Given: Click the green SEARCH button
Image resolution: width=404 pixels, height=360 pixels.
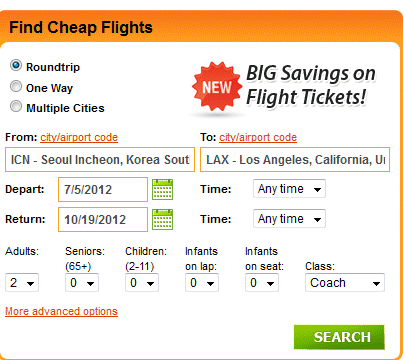Looking at the screenshot, I should coord(339,337).
